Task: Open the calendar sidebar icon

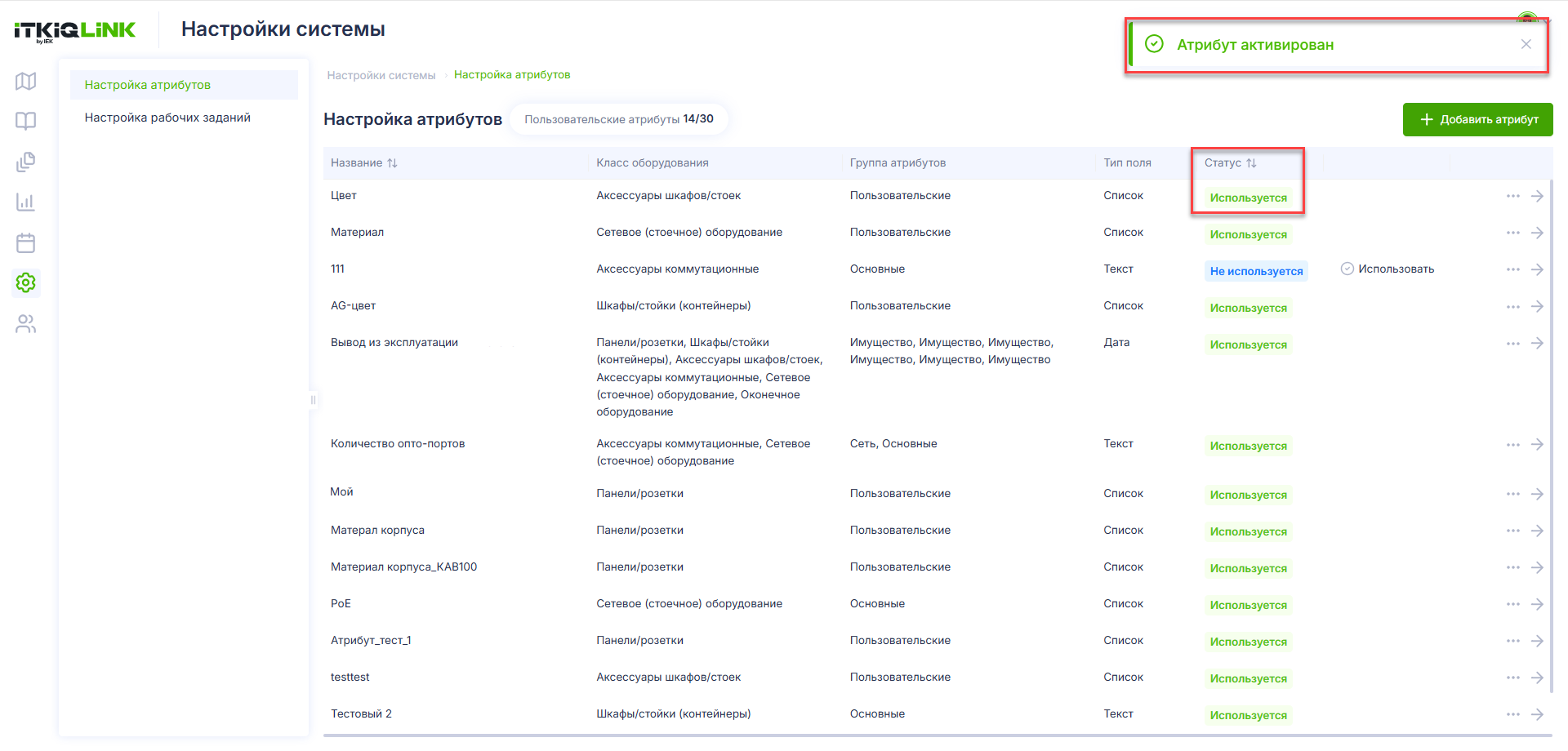Action: pos(26,242)
